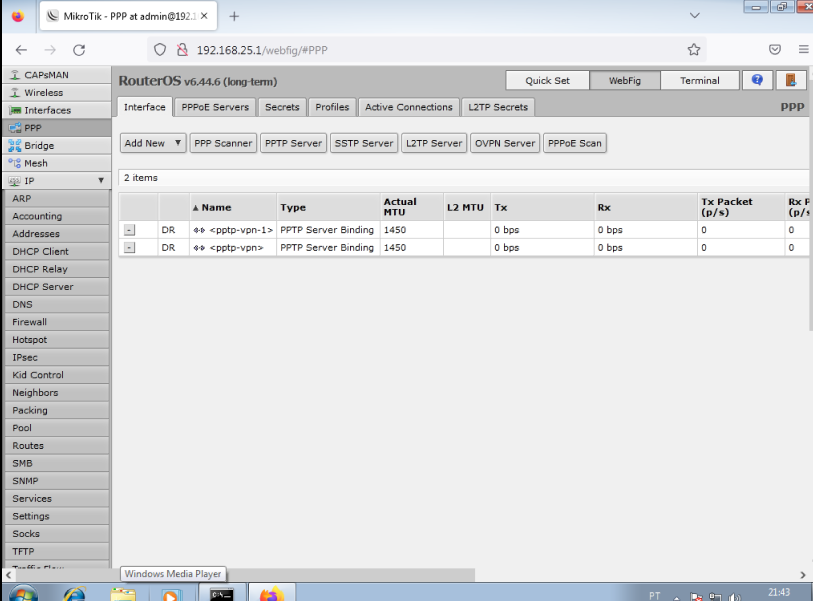Switch to the L2TP Secrets tab
Screen dimensions: 813x601
[498, 107]
